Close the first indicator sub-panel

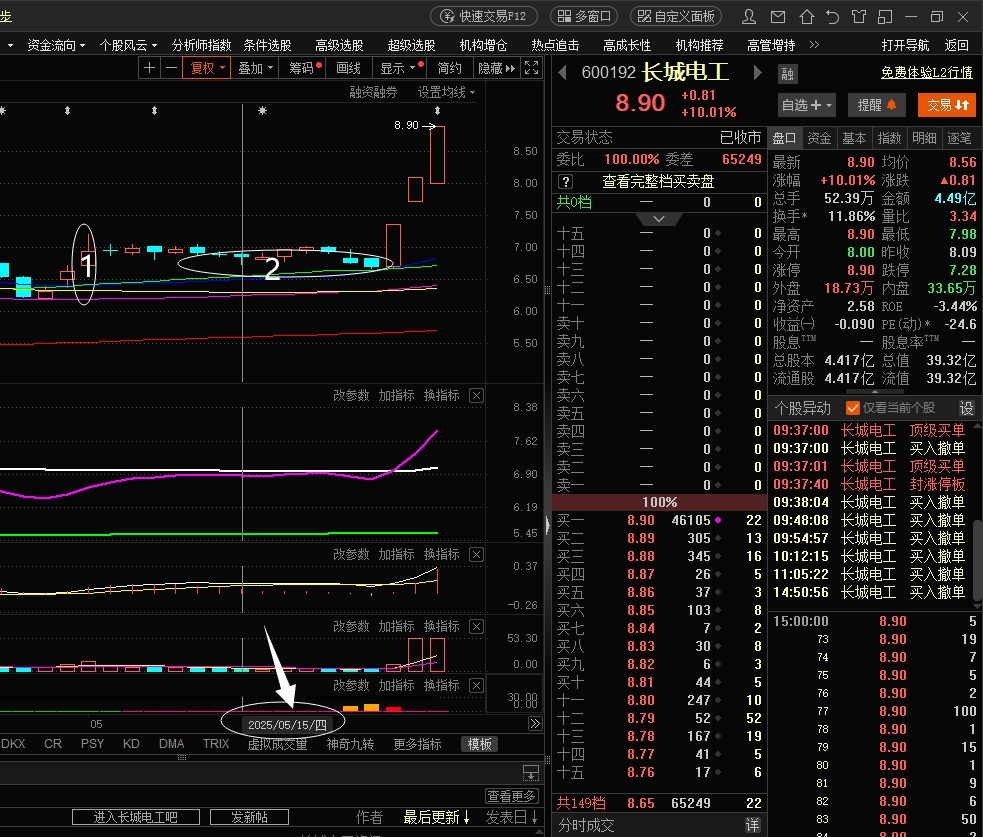point(476,396)
